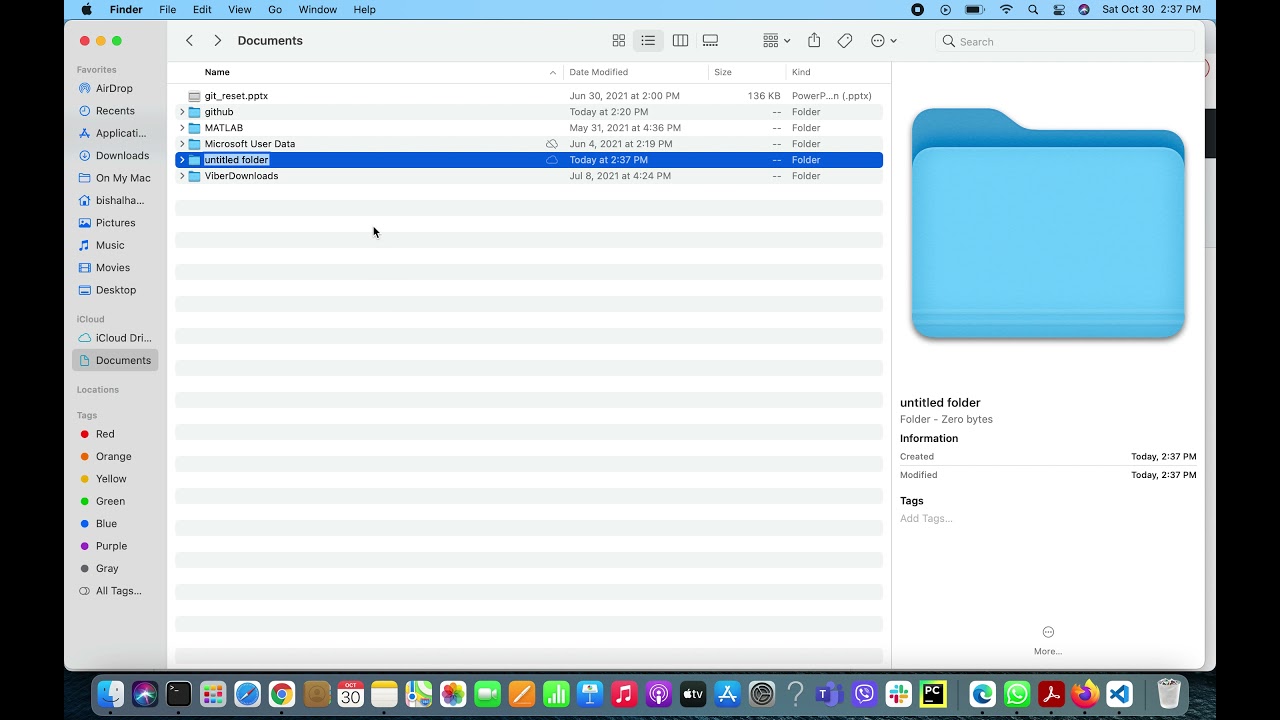Go forward with the toolbar arrow
1280x720 pixels.
(x=217, y=41)
